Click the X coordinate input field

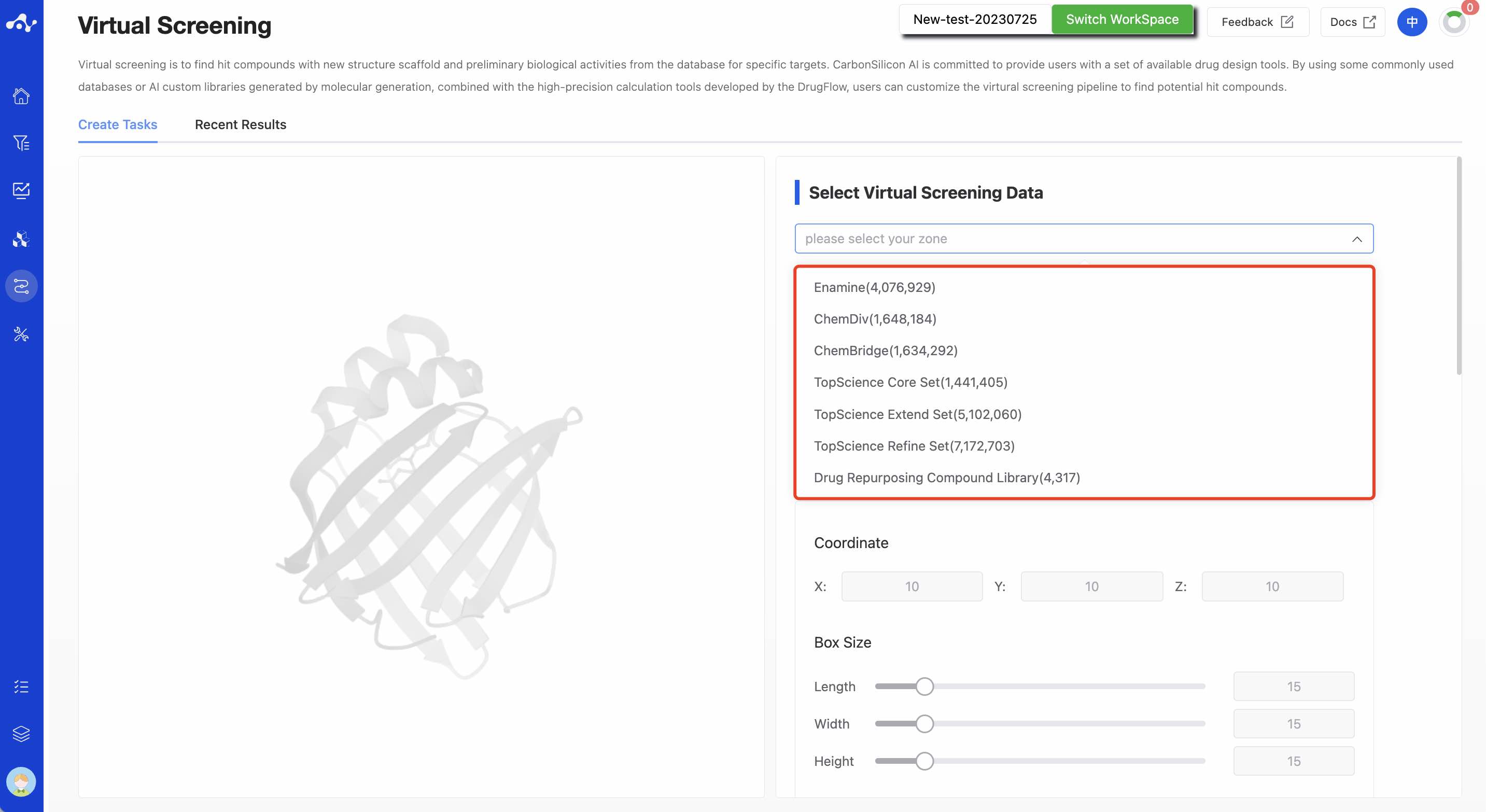(912, 586)
